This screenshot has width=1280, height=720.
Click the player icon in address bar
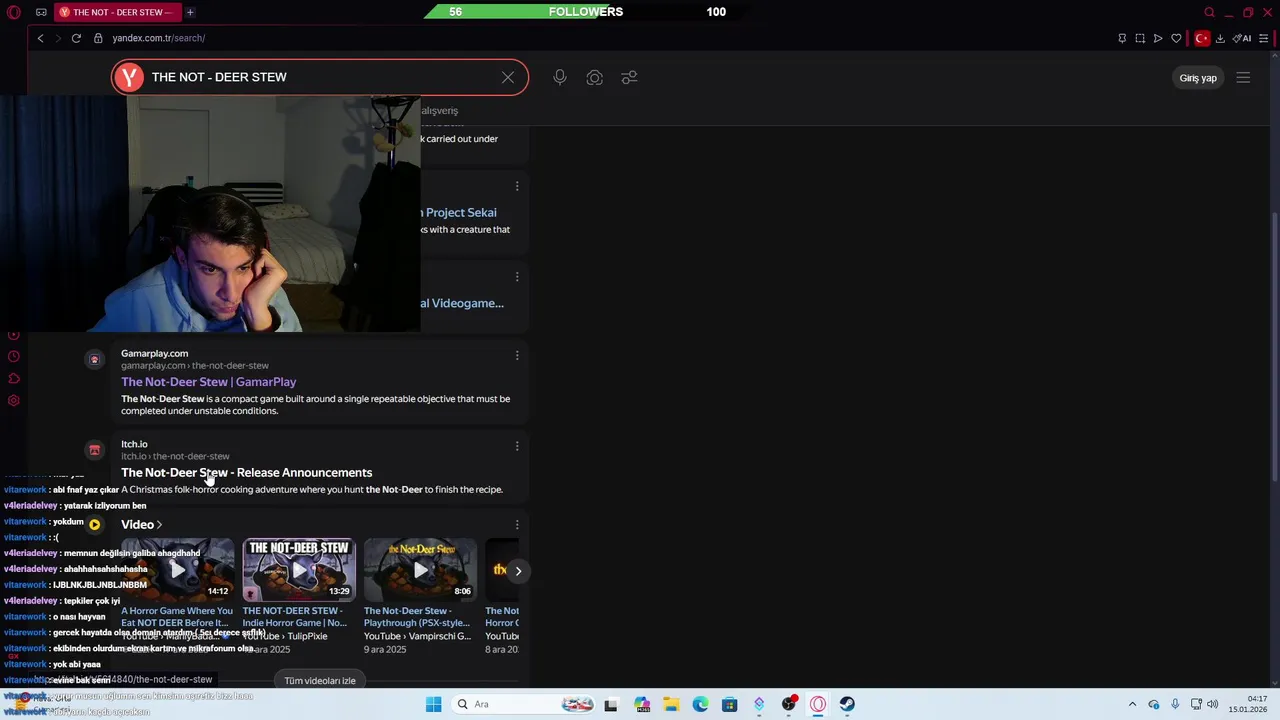[1158, 38]
